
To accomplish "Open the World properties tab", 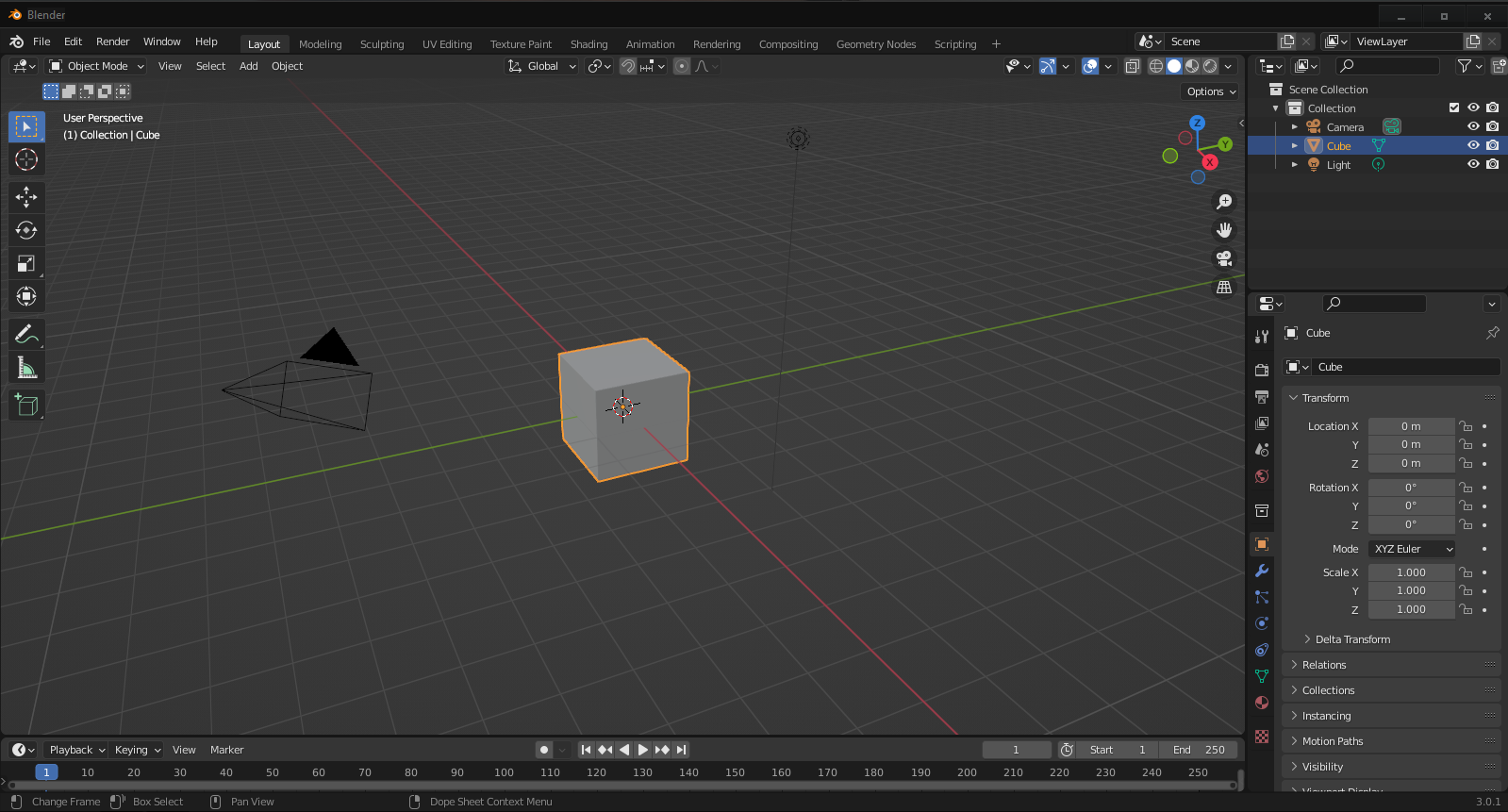I will pos(1262,476).
